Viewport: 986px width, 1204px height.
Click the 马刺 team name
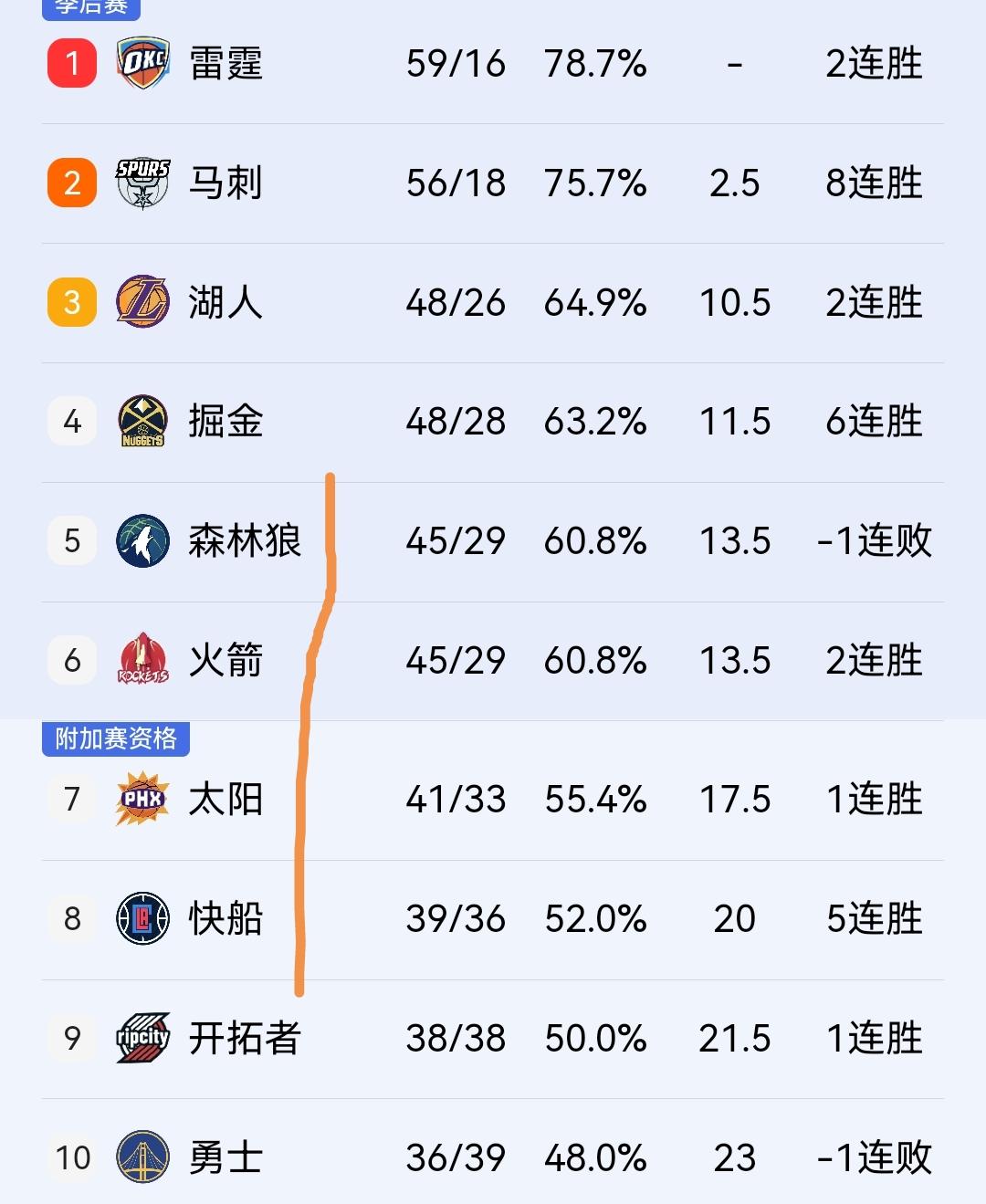click(x=227, y=183)
